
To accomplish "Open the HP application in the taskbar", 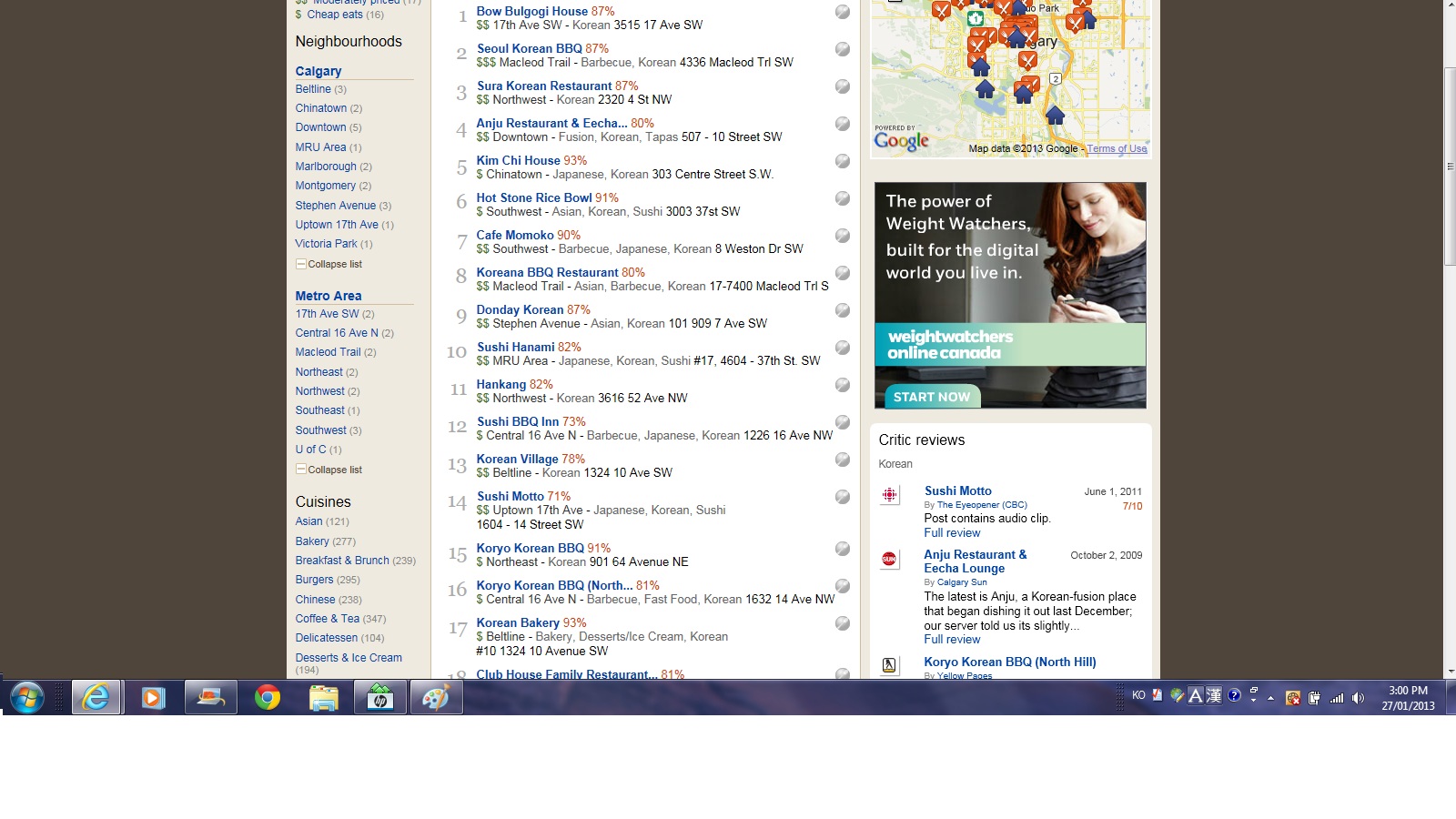I will pyautogui.click(x=380, y=698).
